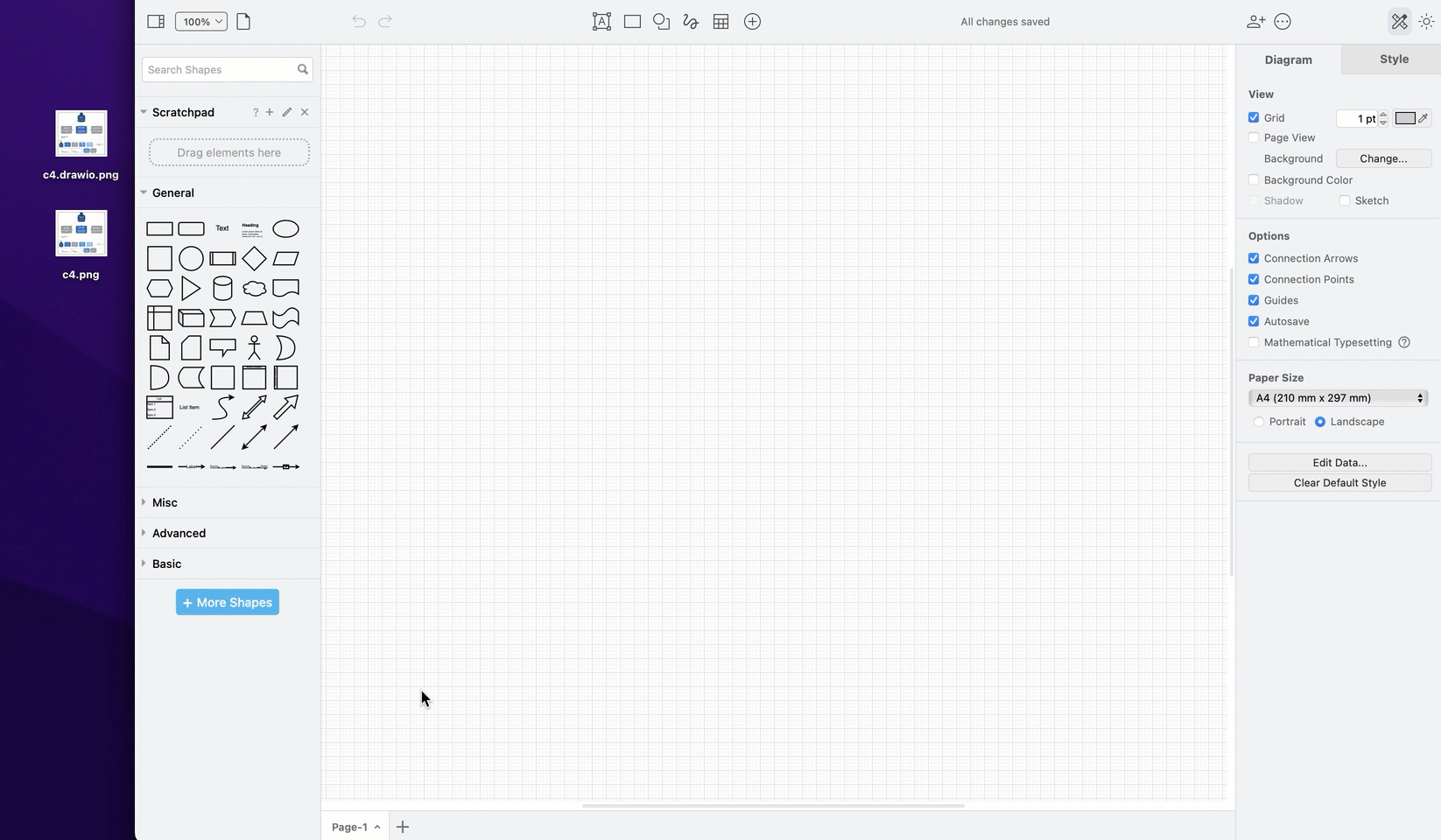Select the Portrait radio button
The height and width of the screenshot is (840, 1441).
[x=1258, y=421]
